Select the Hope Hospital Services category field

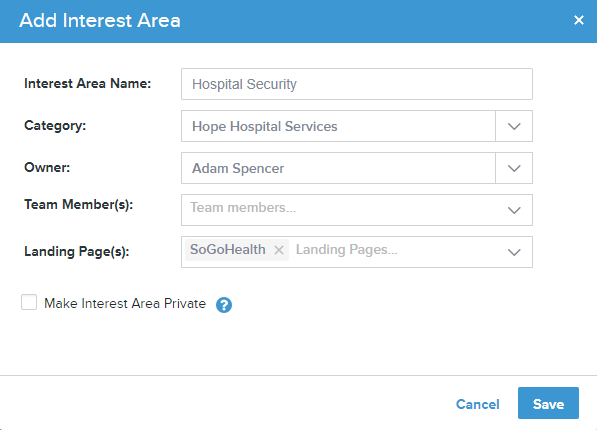(338, 126)
